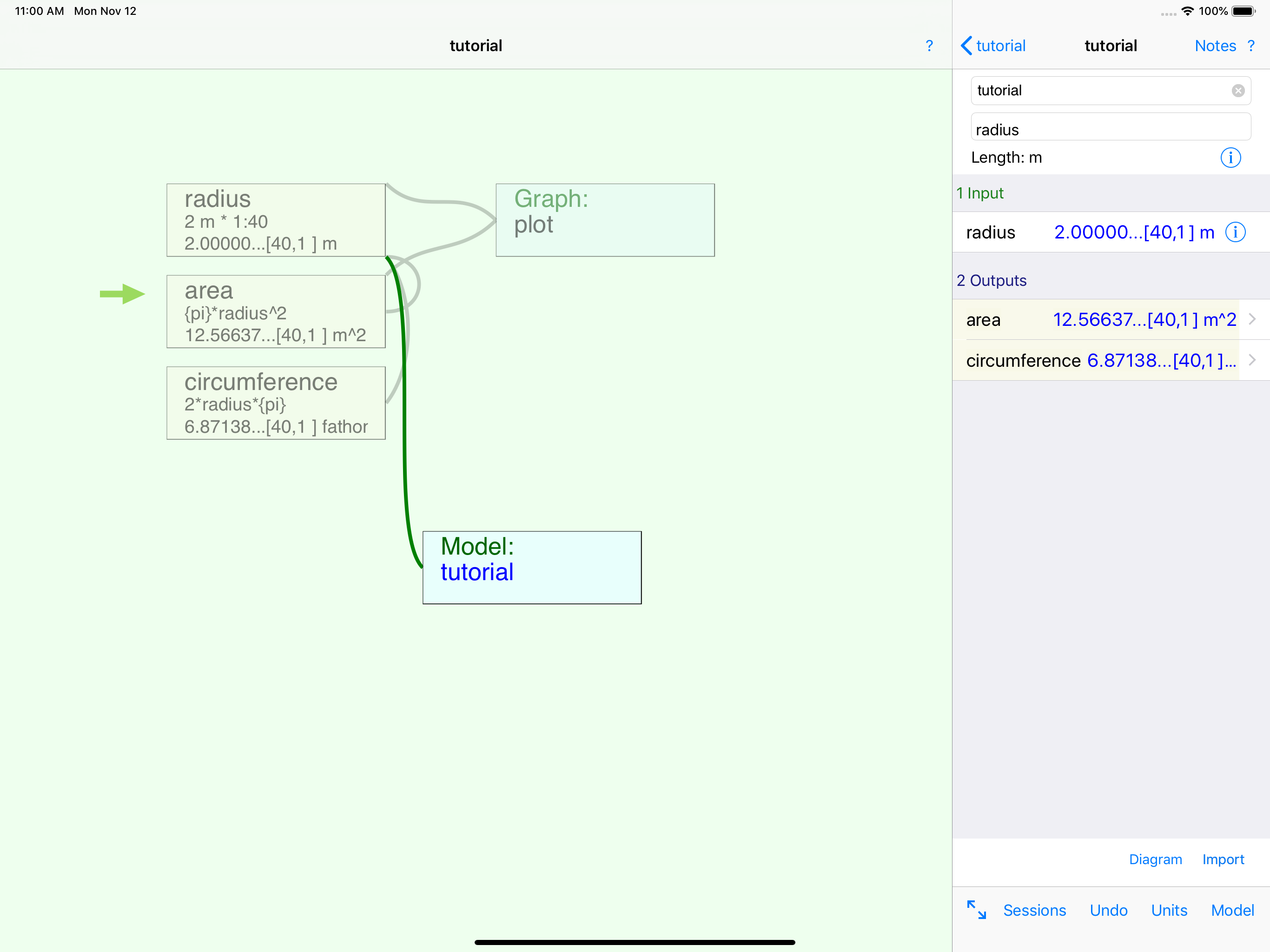Open the Units tab
The image size is (1270, 952).
1169,910
